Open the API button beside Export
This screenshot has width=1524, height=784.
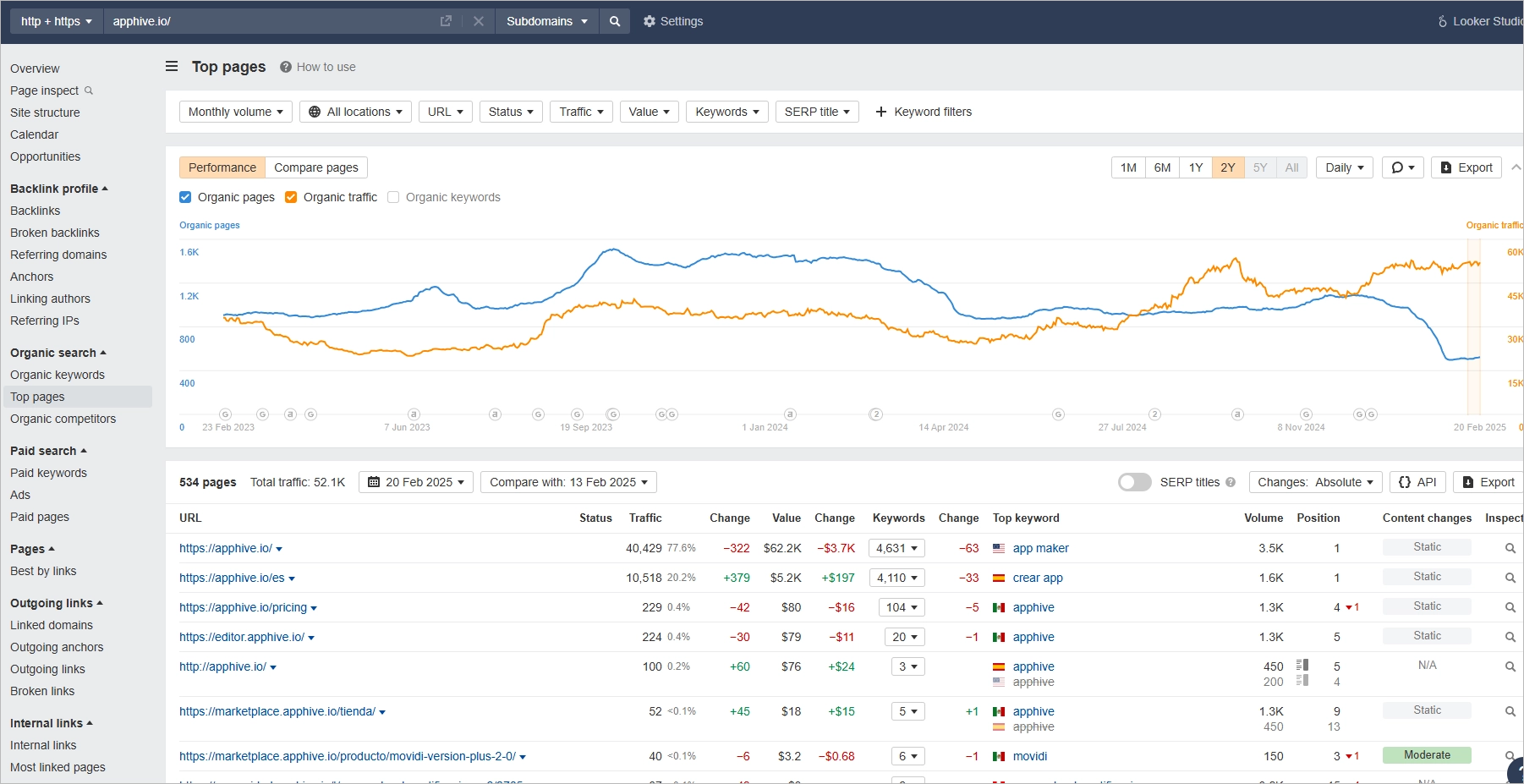click(1417, 482)
